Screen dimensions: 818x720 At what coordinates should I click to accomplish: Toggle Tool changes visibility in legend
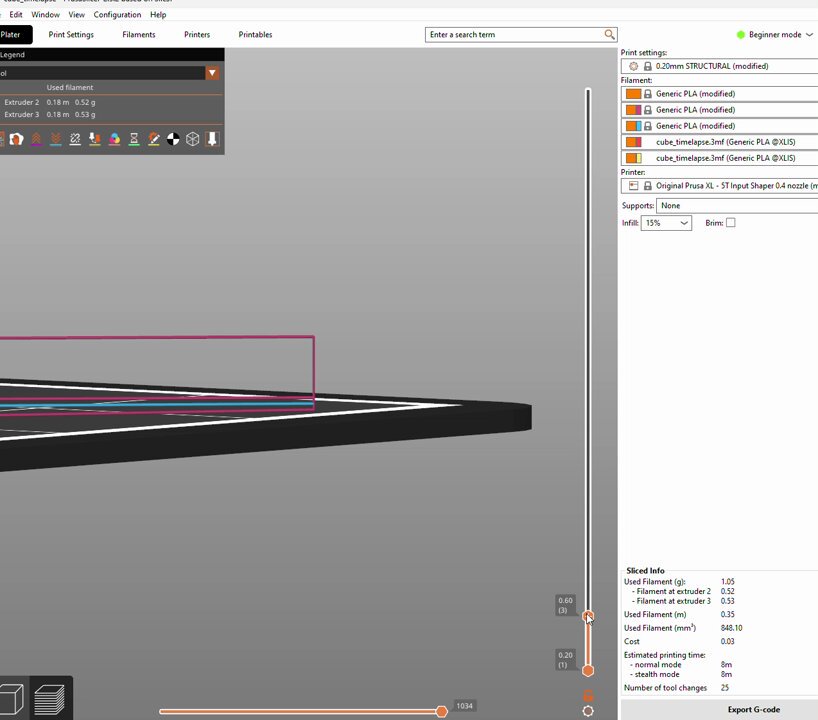pyautogui.click(x=95, y=139)
